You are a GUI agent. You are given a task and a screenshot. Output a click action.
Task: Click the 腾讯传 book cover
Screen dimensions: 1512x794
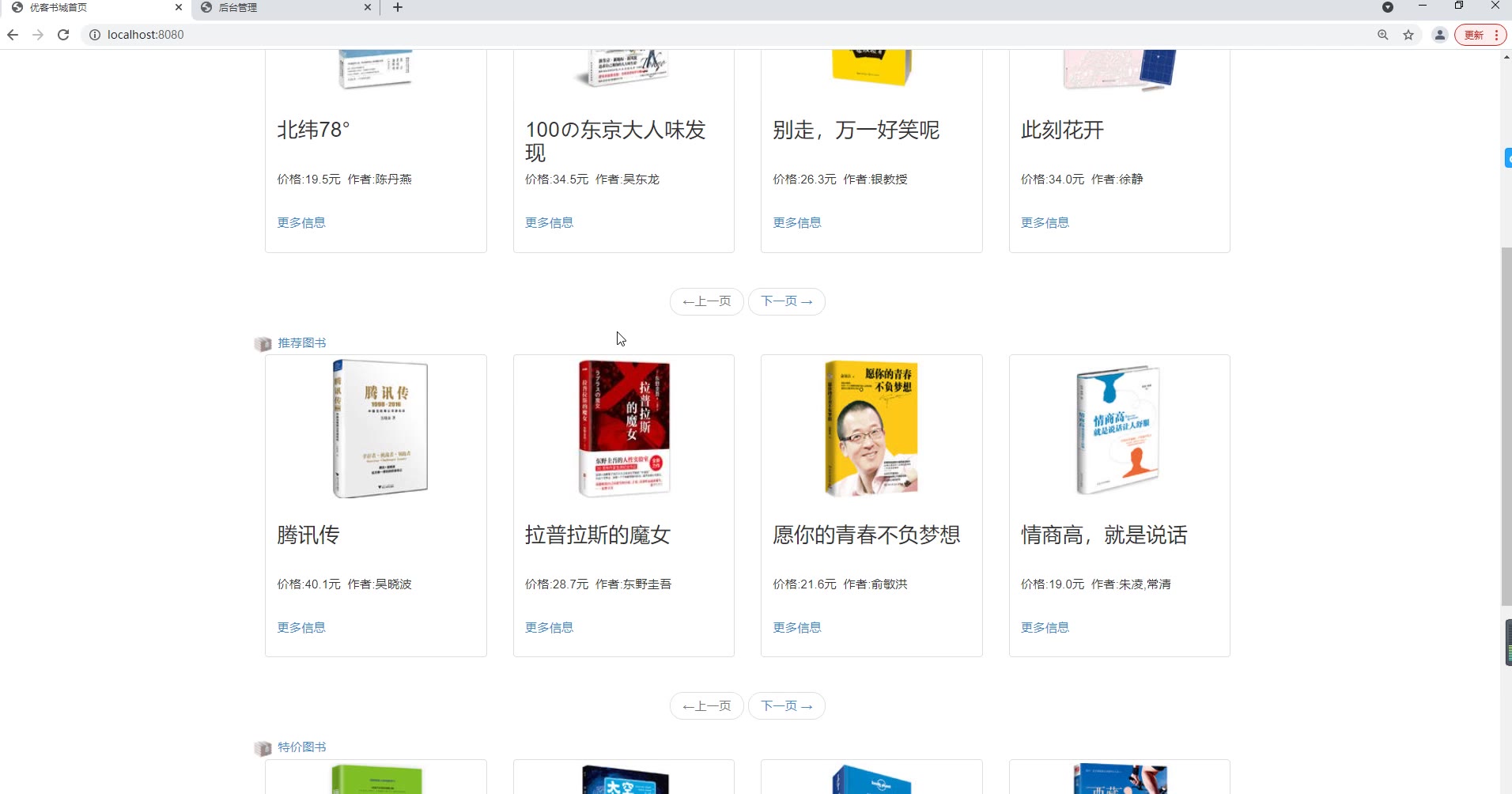pos(380,429)
